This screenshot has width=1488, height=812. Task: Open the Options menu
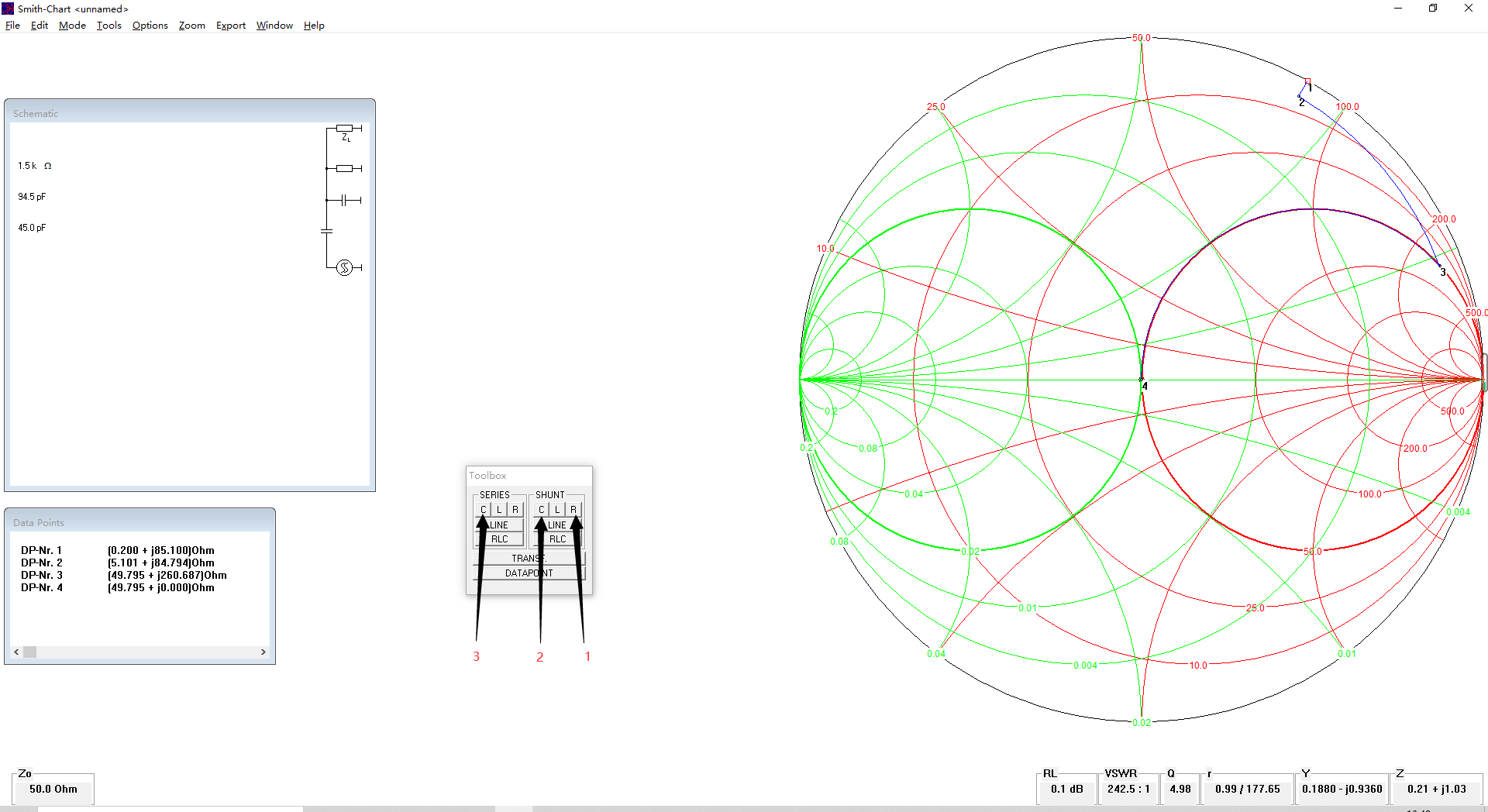click(x=150, y=26)
